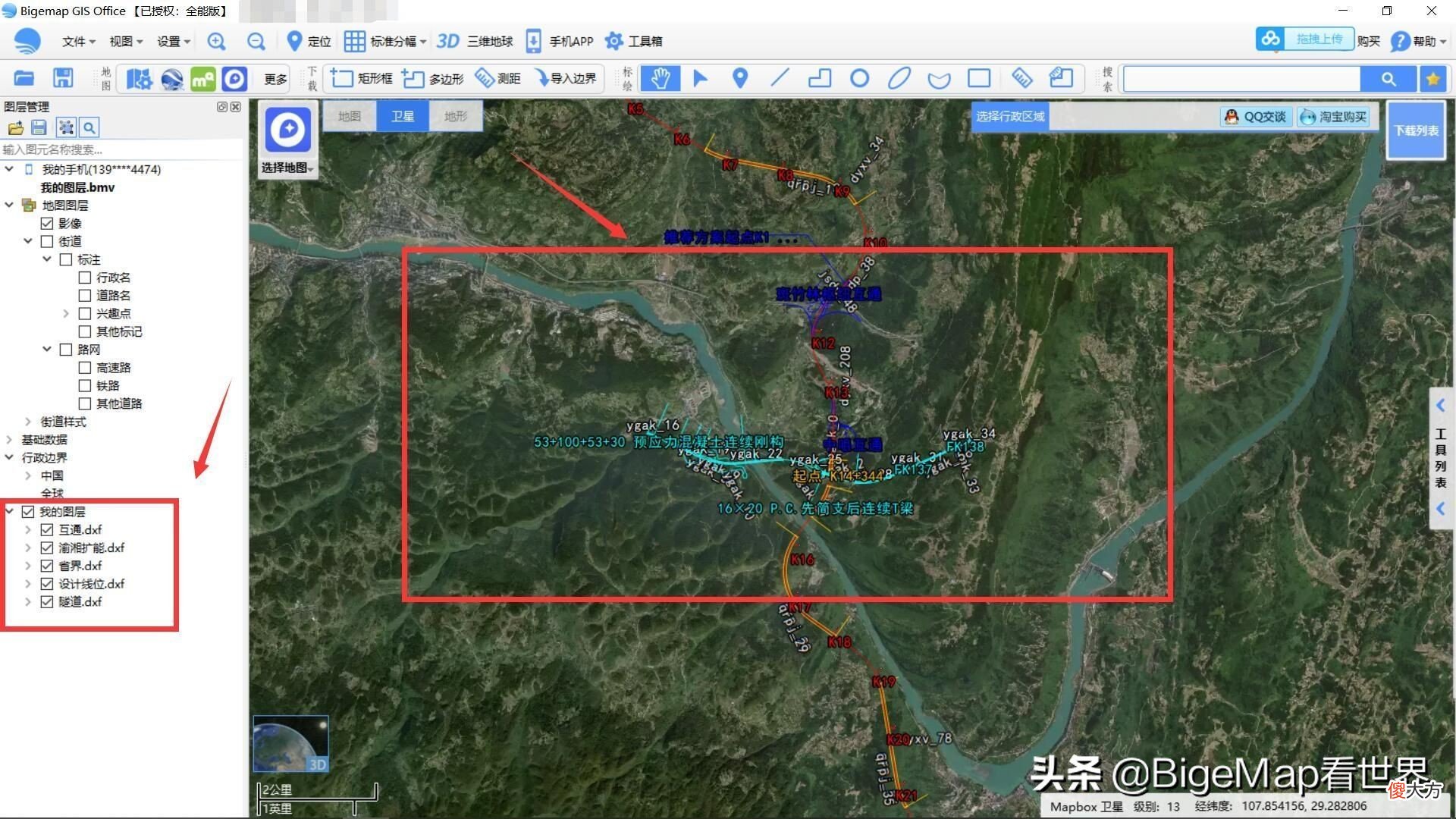This screenshot has height=819, width=1456.
Task: Choose the rectangle drawing tool
Action: 979,78
